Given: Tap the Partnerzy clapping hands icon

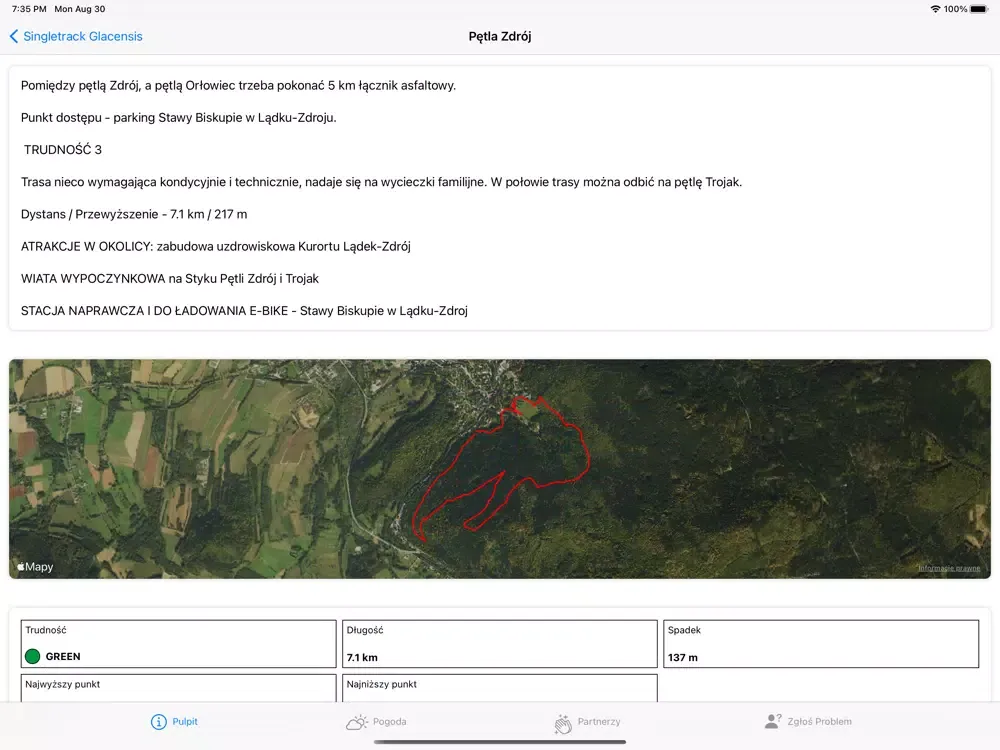Looking at the screenshot, I should click(562, 723).
